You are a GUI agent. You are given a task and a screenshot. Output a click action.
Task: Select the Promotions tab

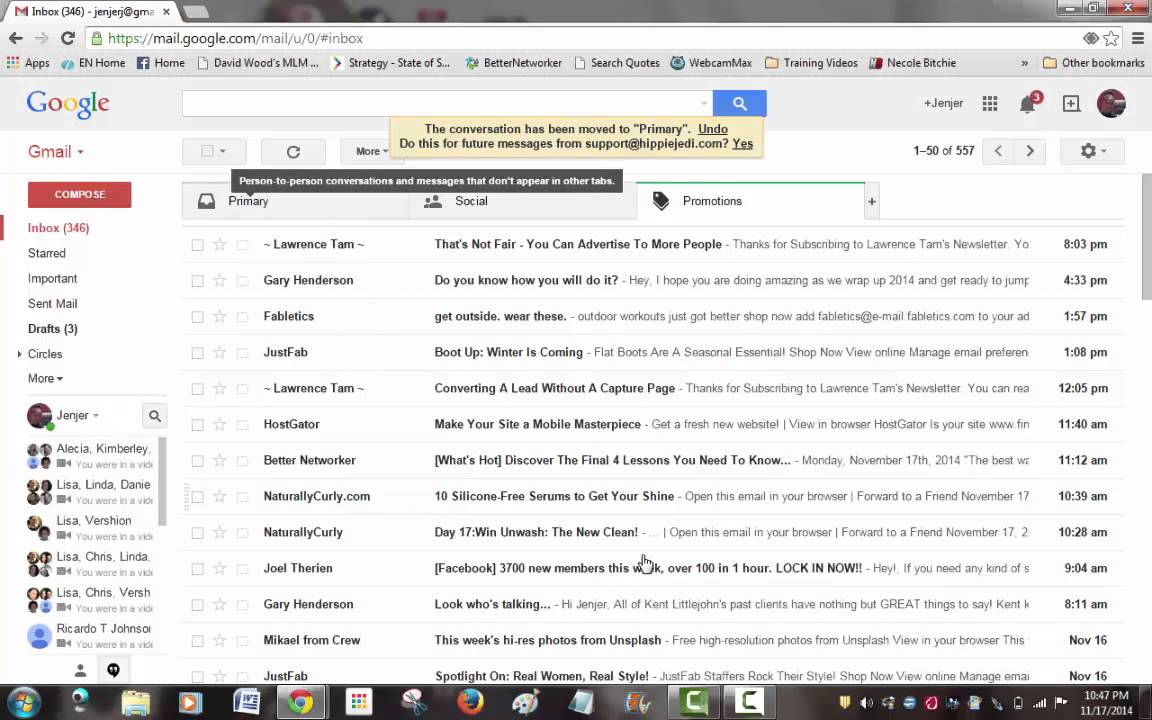(750, 201)
